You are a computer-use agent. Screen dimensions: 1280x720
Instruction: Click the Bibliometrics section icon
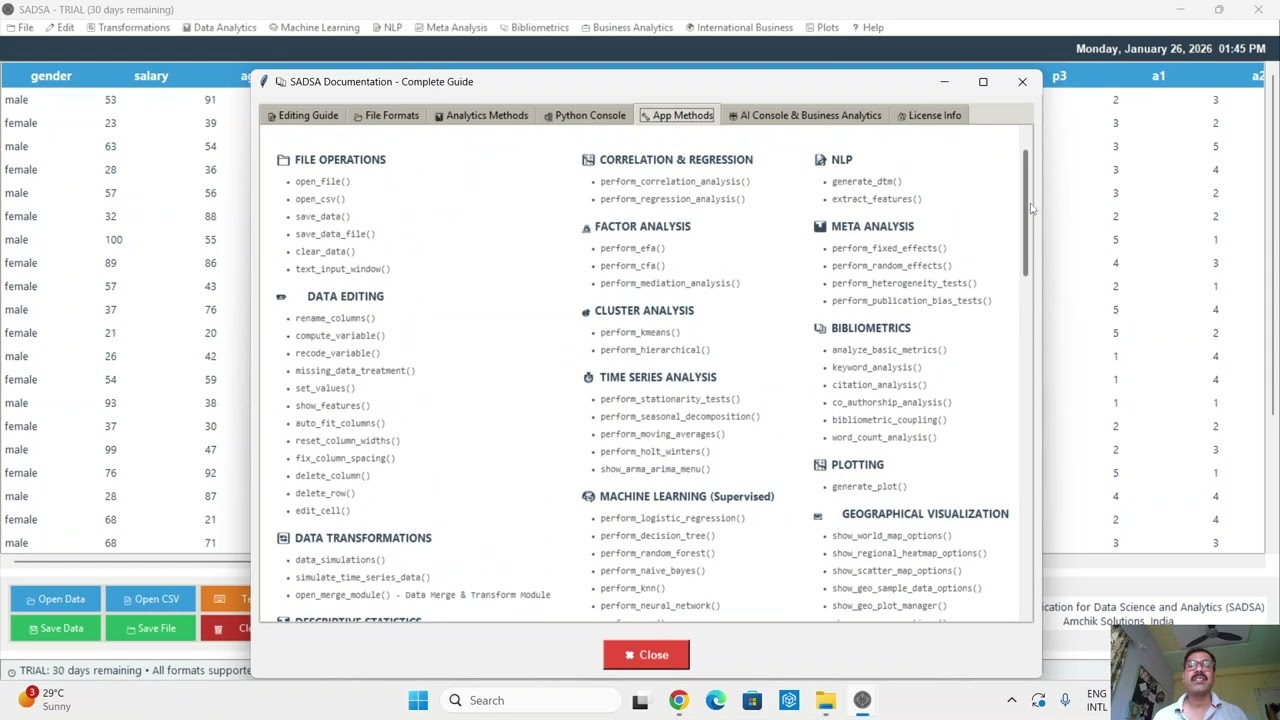tap(820, 328)
